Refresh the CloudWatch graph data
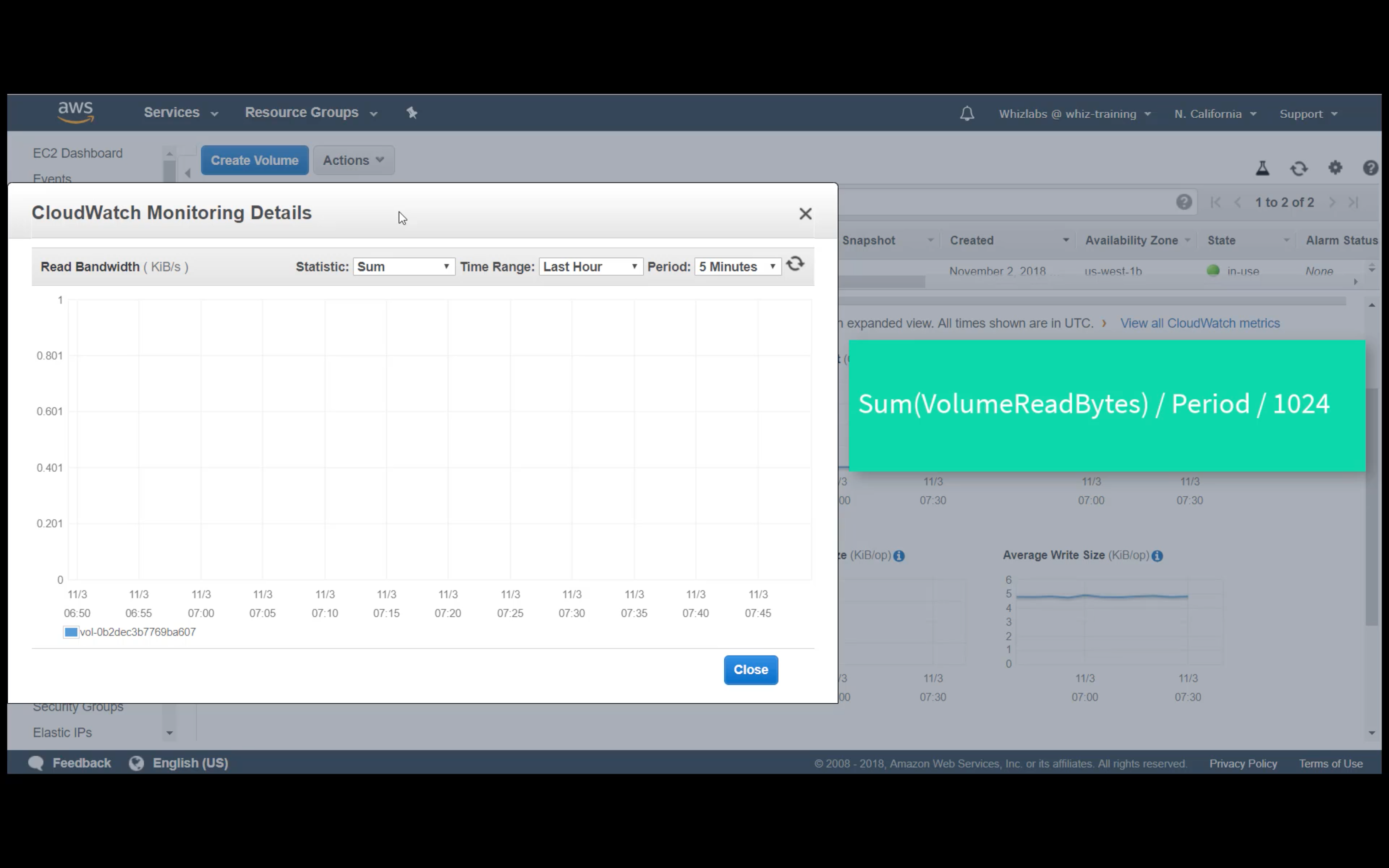 795,265
